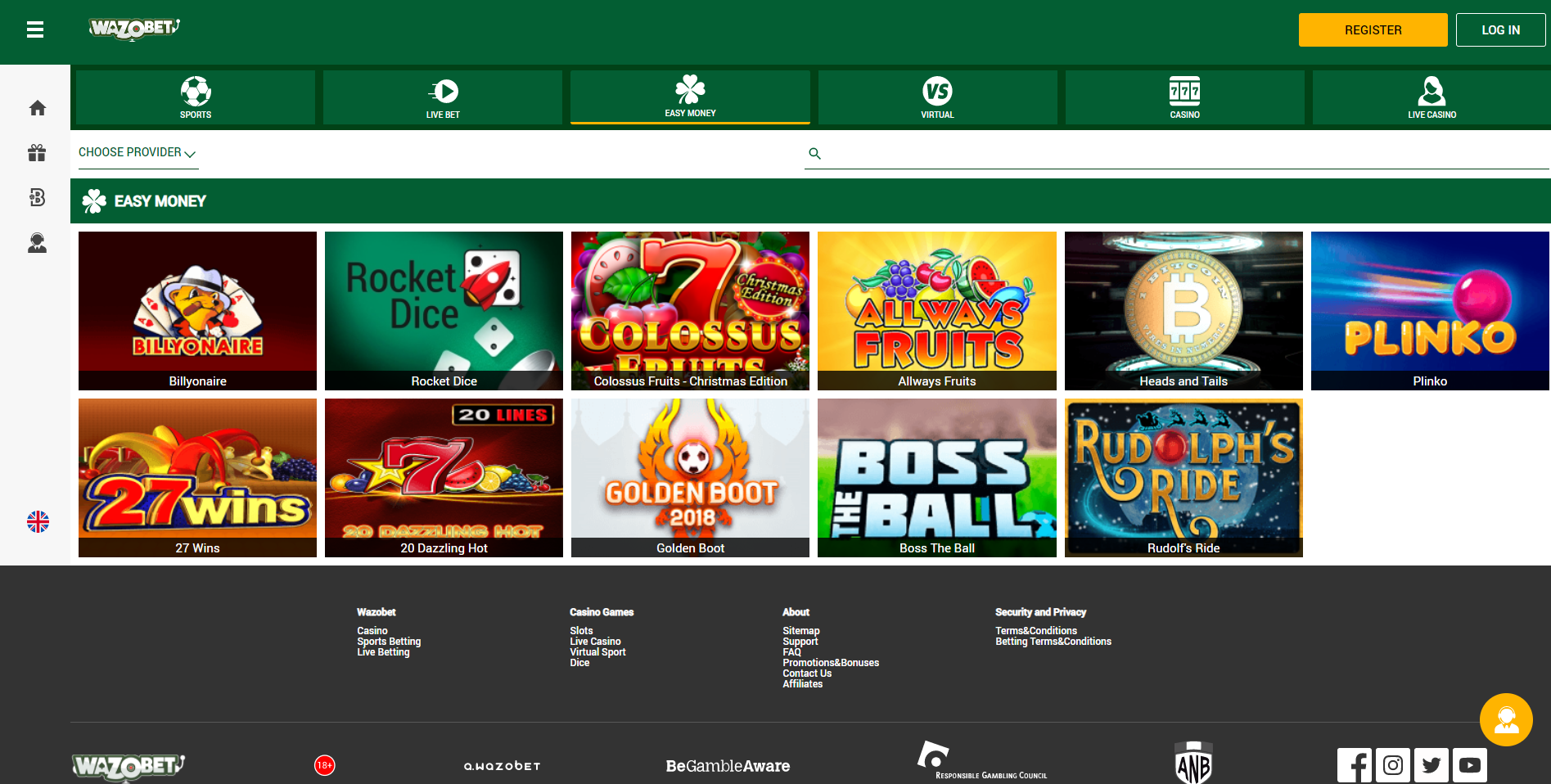
Task: Visit the Instagram page icon
Action: coord(1393,765)
